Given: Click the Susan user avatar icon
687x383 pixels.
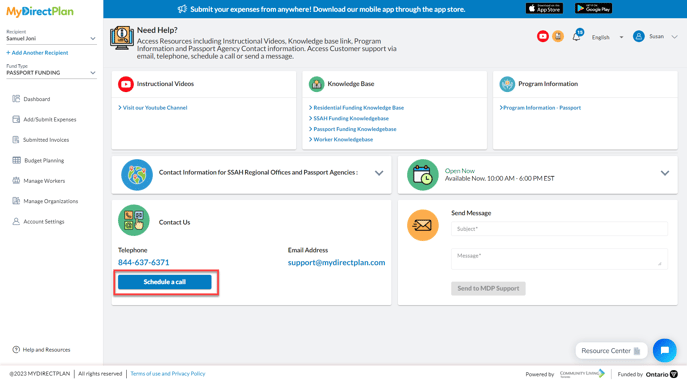Looking at the screenshot, I should [638, 36].
